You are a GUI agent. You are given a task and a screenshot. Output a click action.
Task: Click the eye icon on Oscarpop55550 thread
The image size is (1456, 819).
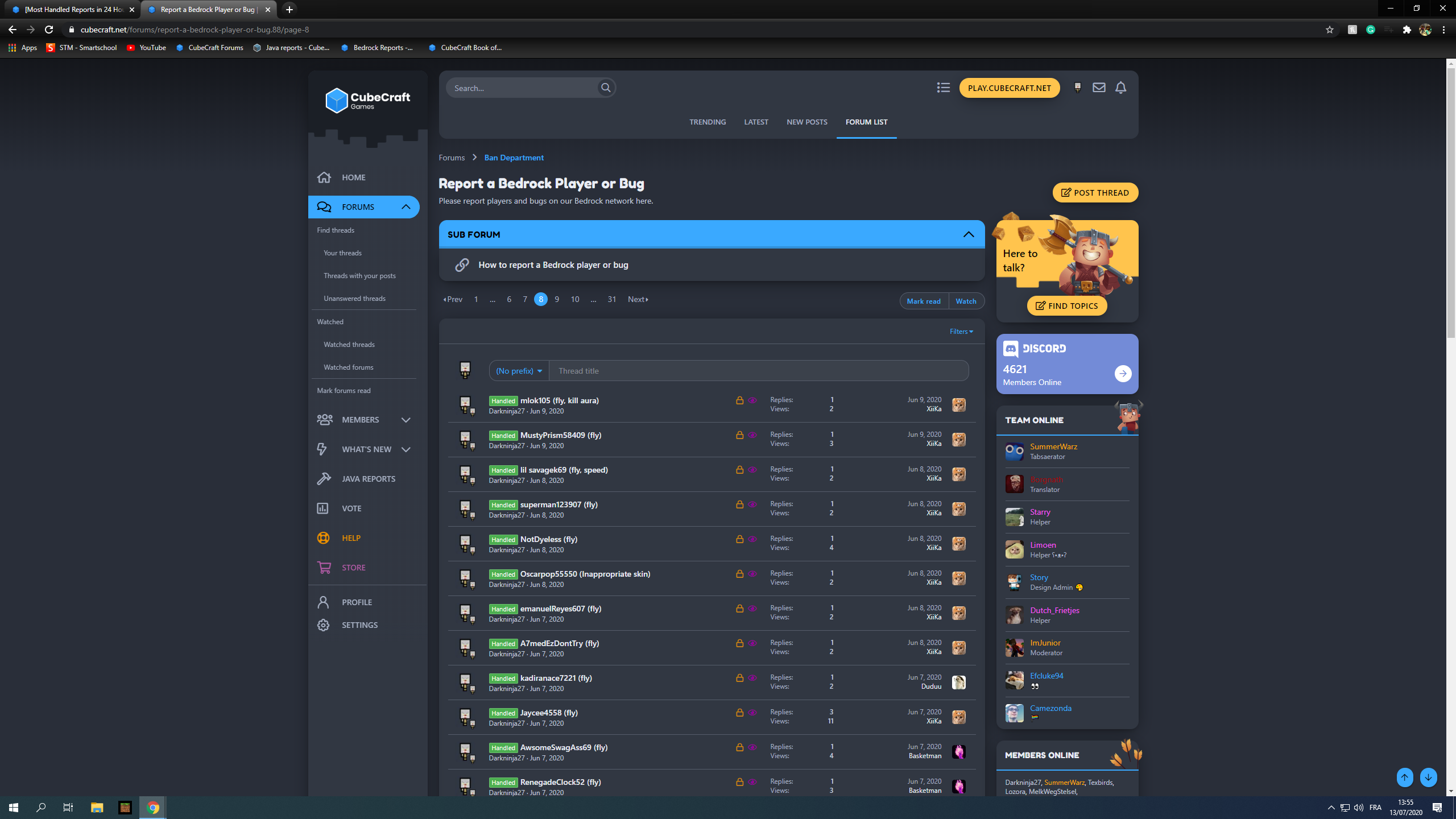(x=752, y=574)
